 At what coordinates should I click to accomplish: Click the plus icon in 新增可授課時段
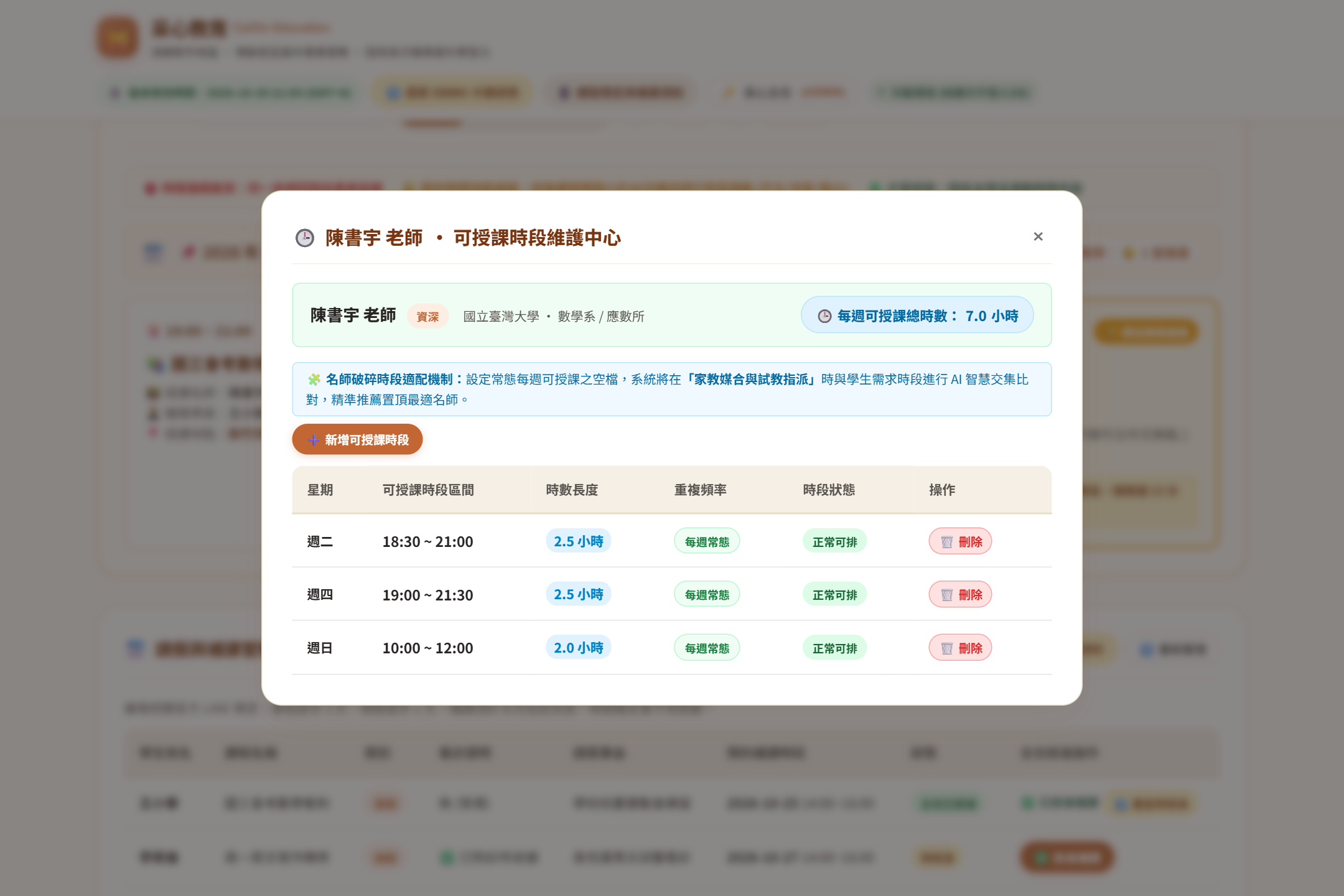point(314,440)
